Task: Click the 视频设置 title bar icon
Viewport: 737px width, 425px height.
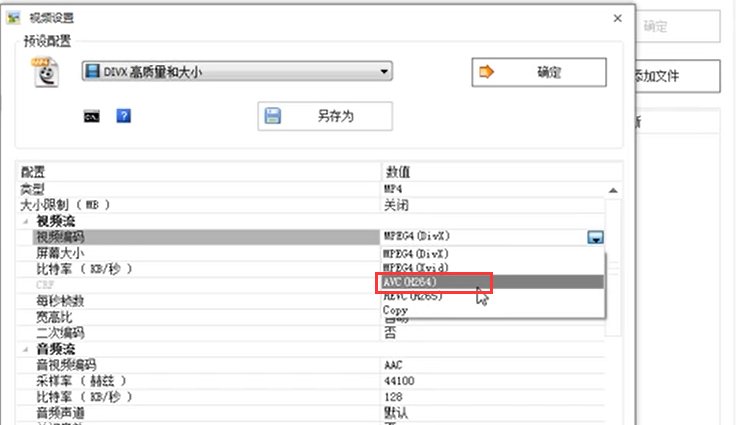Action: [14, 18]
